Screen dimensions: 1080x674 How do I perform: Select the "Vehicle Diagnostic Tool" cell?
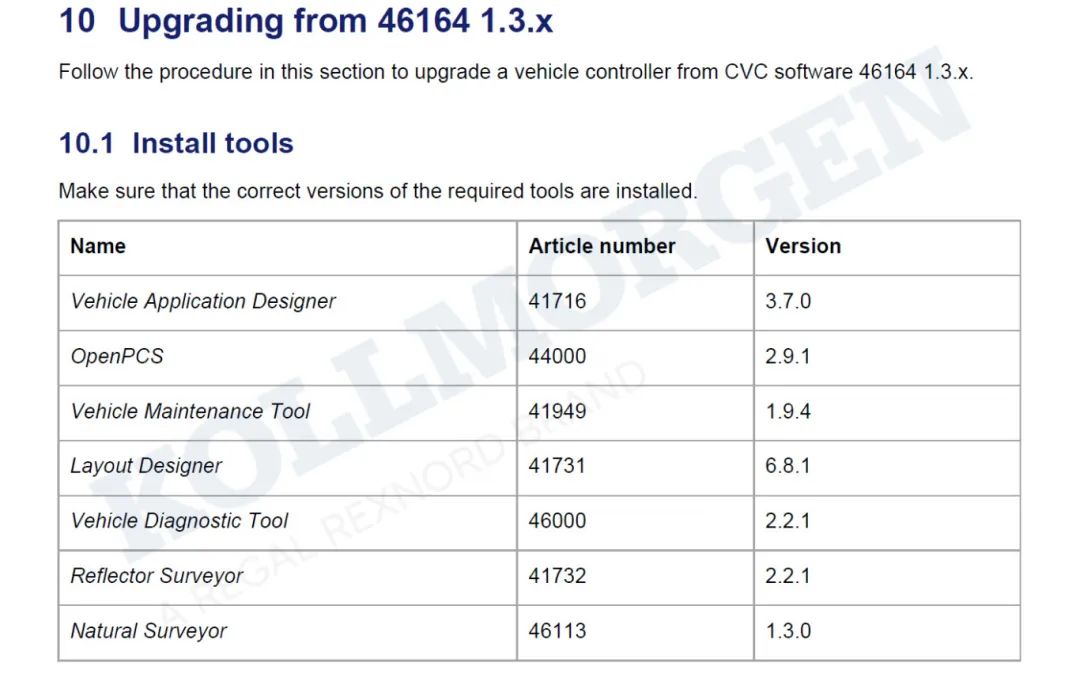[179, 521]
